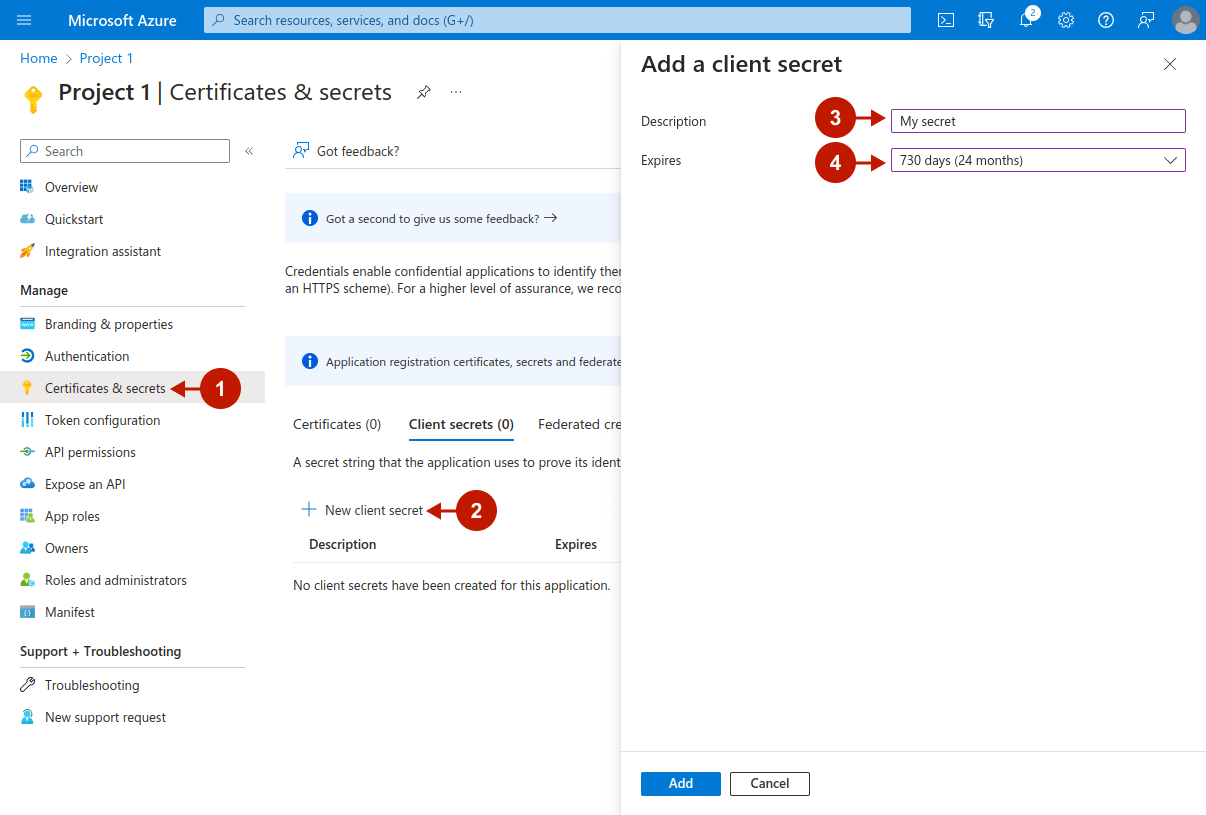Click the user account avatar
1206x815 pixels.
click(1185, 20)
